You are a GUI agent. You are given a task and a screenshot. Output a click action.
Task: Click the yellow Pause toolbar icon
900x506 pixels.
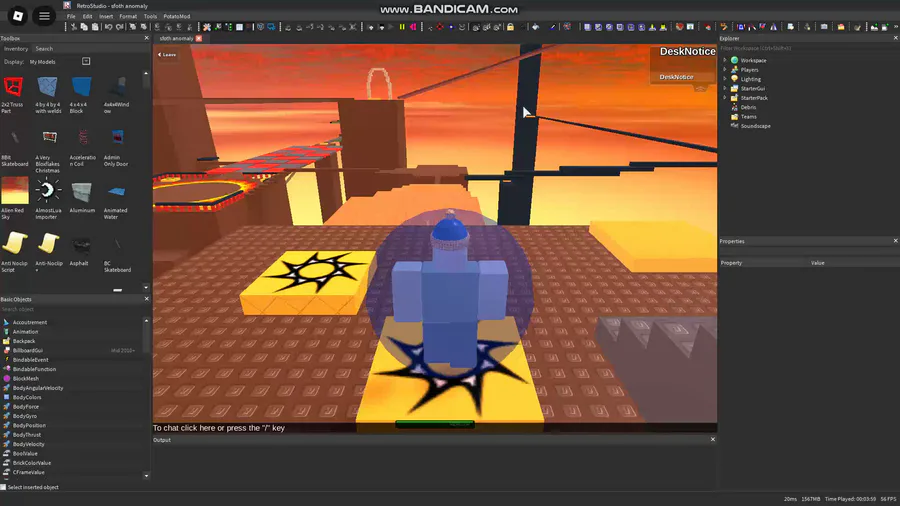402,27
